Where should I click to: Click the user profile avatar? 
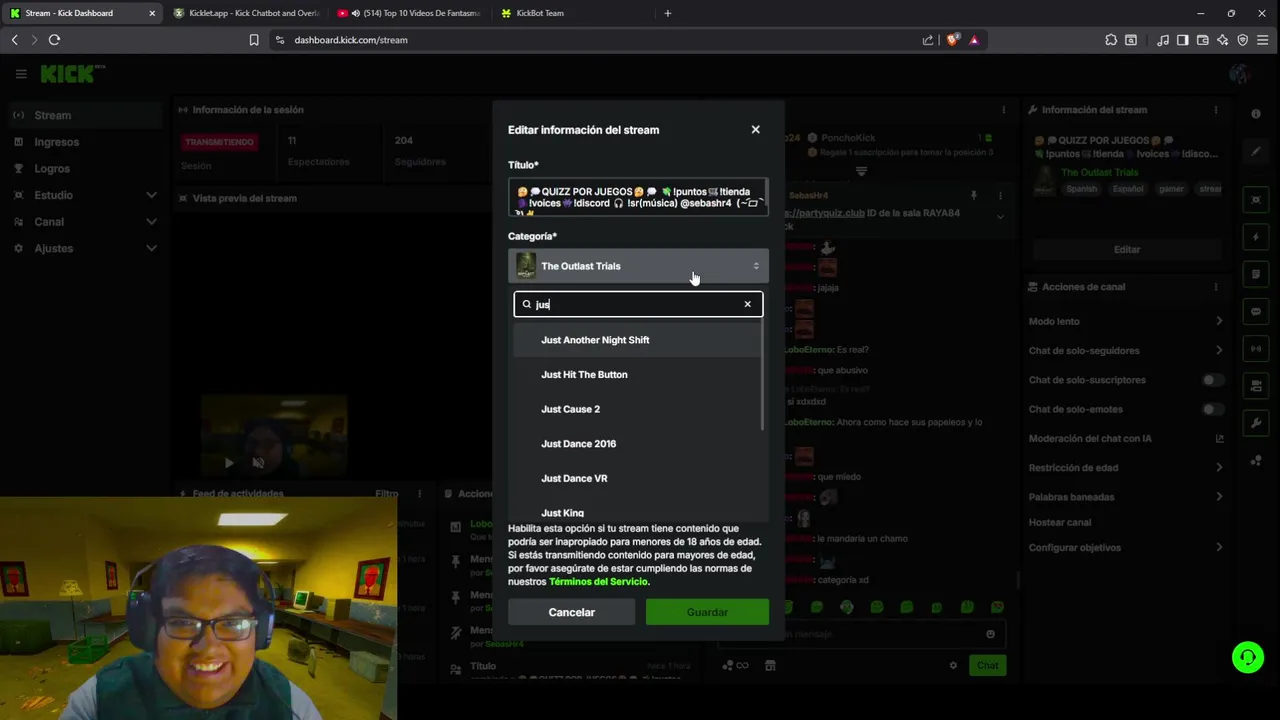coord(1240,74)
